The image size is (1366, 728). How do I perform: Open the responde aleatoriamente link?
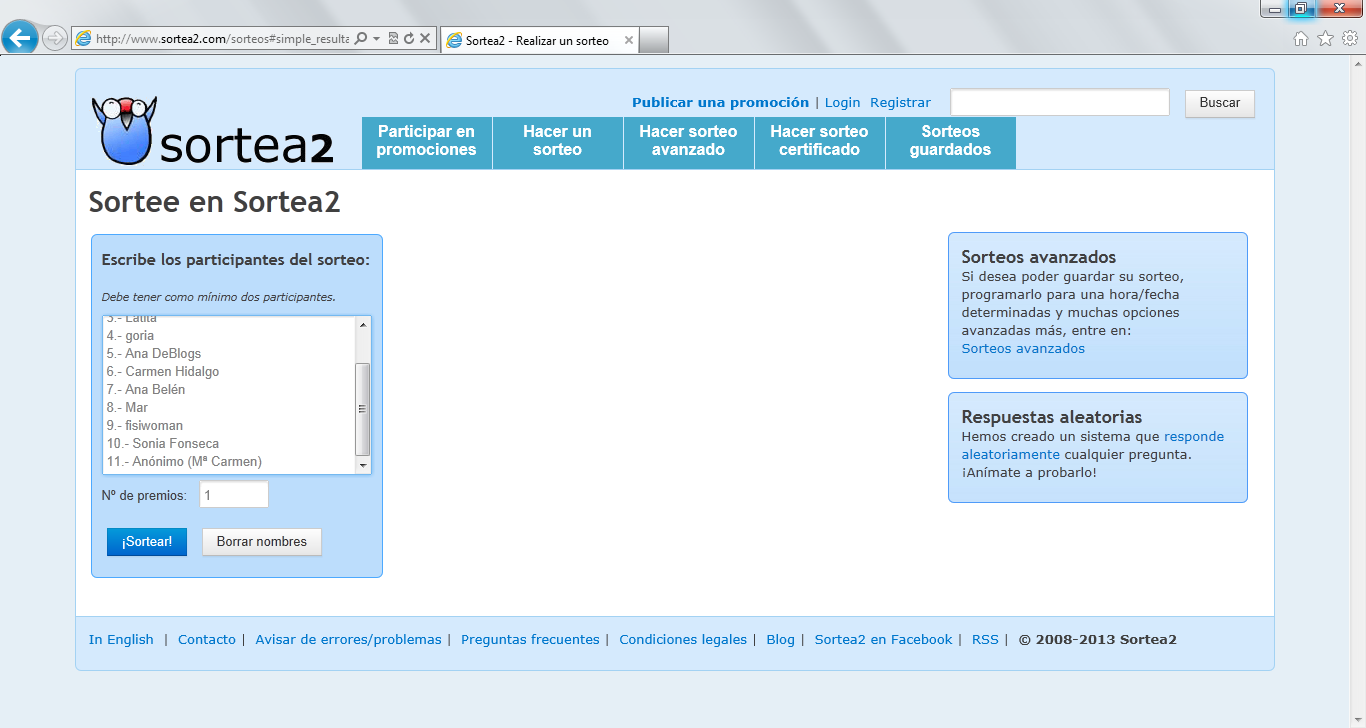(x=1092, y=446)
